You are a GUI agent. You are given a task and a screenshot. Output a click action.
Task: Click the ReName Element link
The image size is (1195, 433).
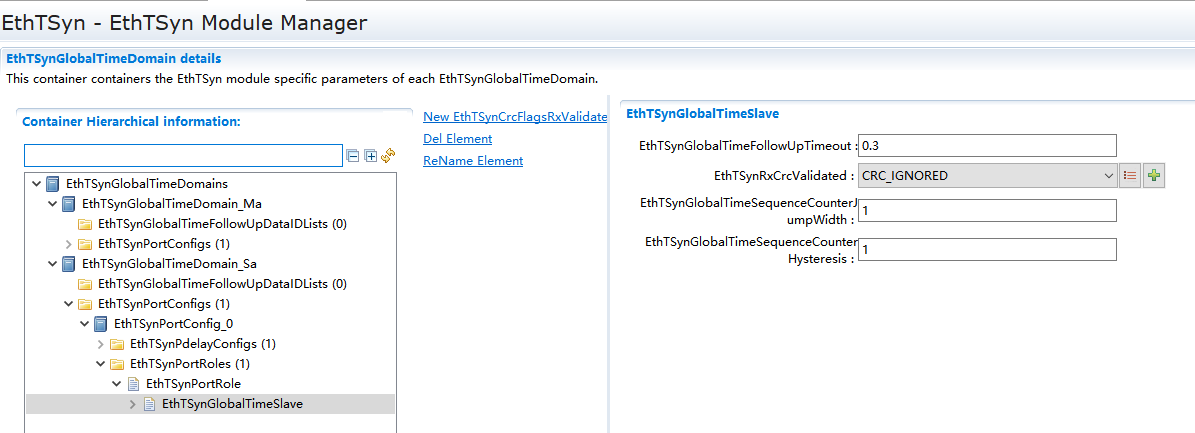click(472, 161)
